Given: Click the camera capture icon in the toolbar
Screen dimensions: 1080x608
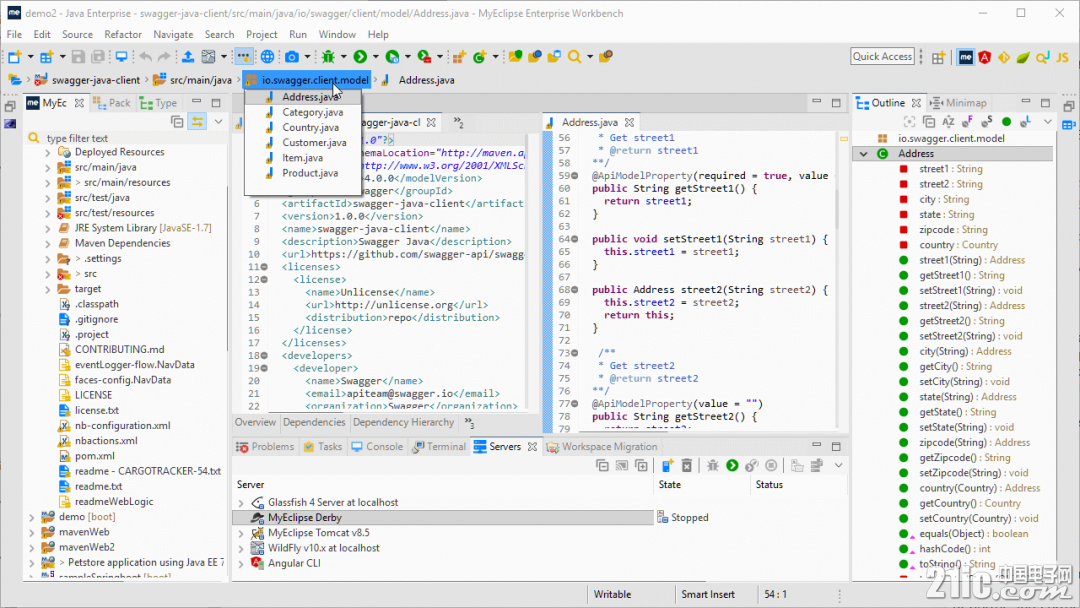Looking at the screenshot, I should point(292,56).
